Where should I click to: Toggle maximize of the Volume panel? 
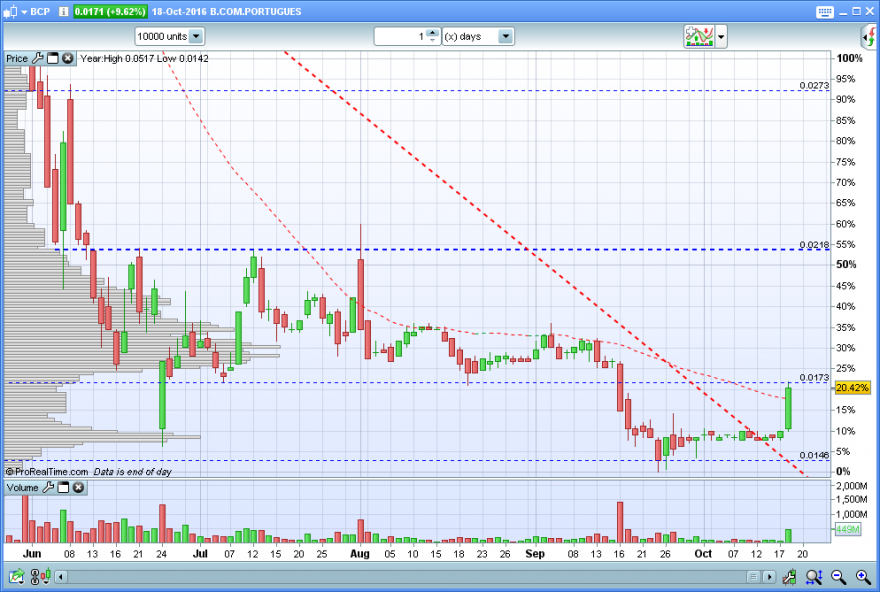click(63, 487)
